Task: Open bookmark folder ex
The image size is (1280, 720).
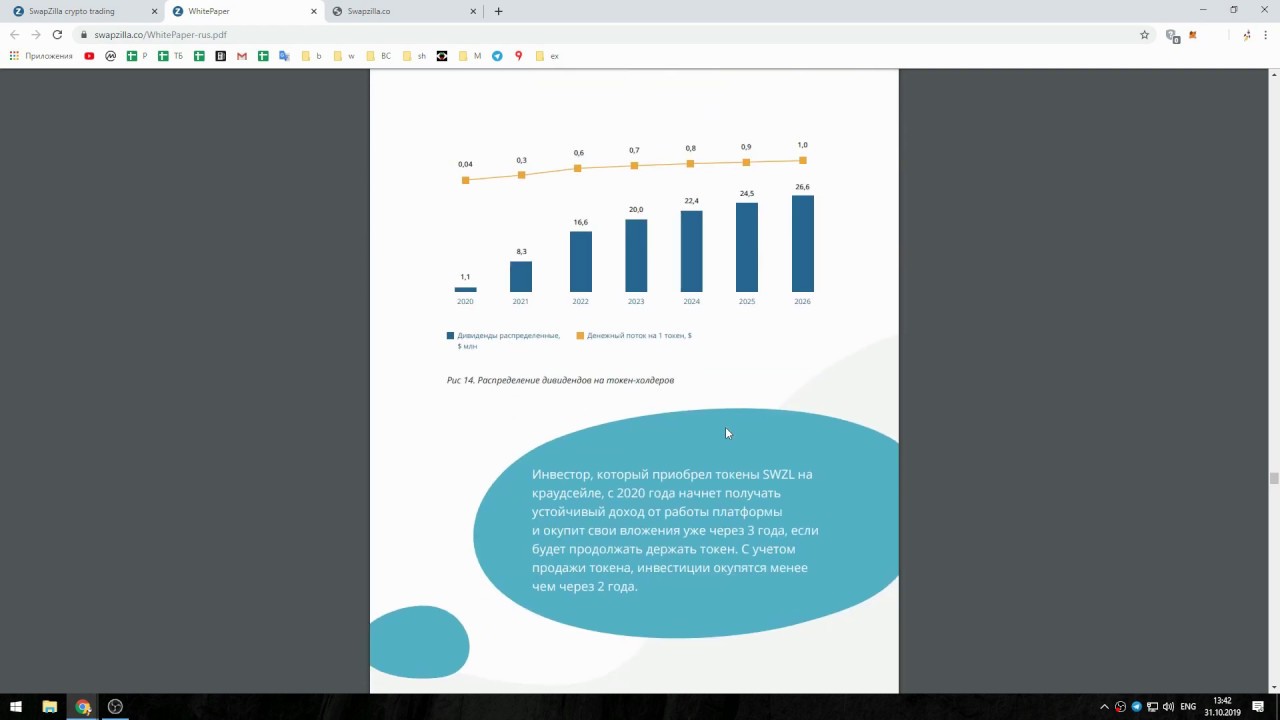Action: pos(547,56)
